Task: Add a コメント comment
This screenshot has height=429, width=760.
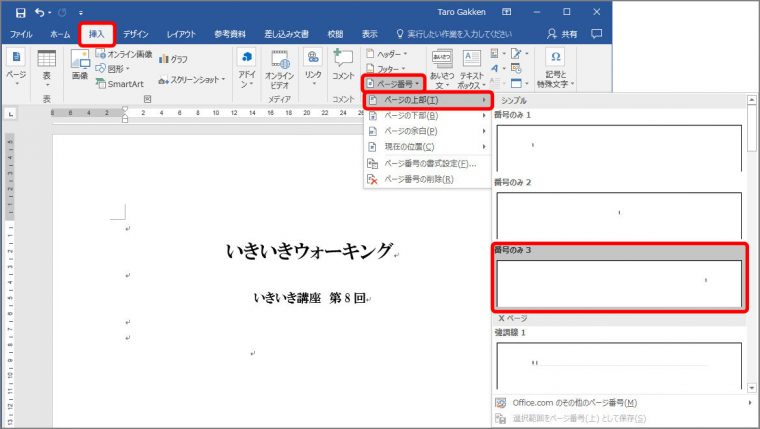Action: click(x=343, y=65)
